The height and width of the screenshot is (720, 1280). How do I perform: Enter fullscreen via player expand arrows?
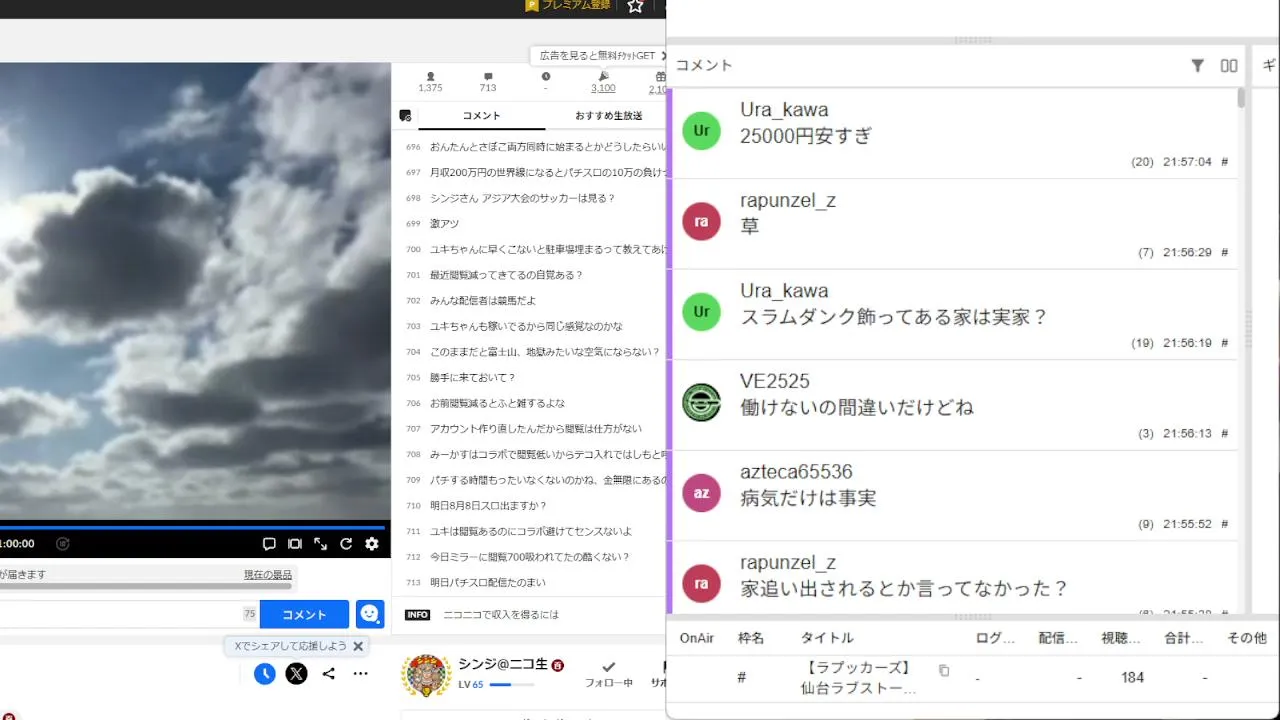(x=320, y=544)
